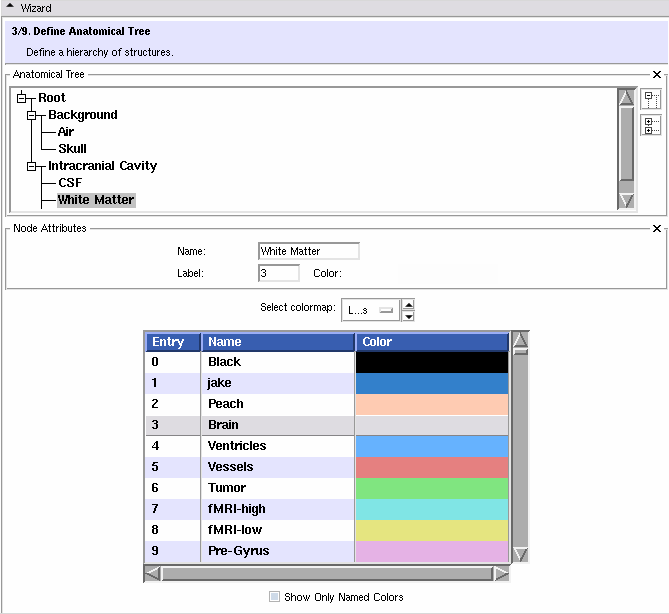
Task: Collapse the Intracranial Cavity node
Action: click(33, 166)
